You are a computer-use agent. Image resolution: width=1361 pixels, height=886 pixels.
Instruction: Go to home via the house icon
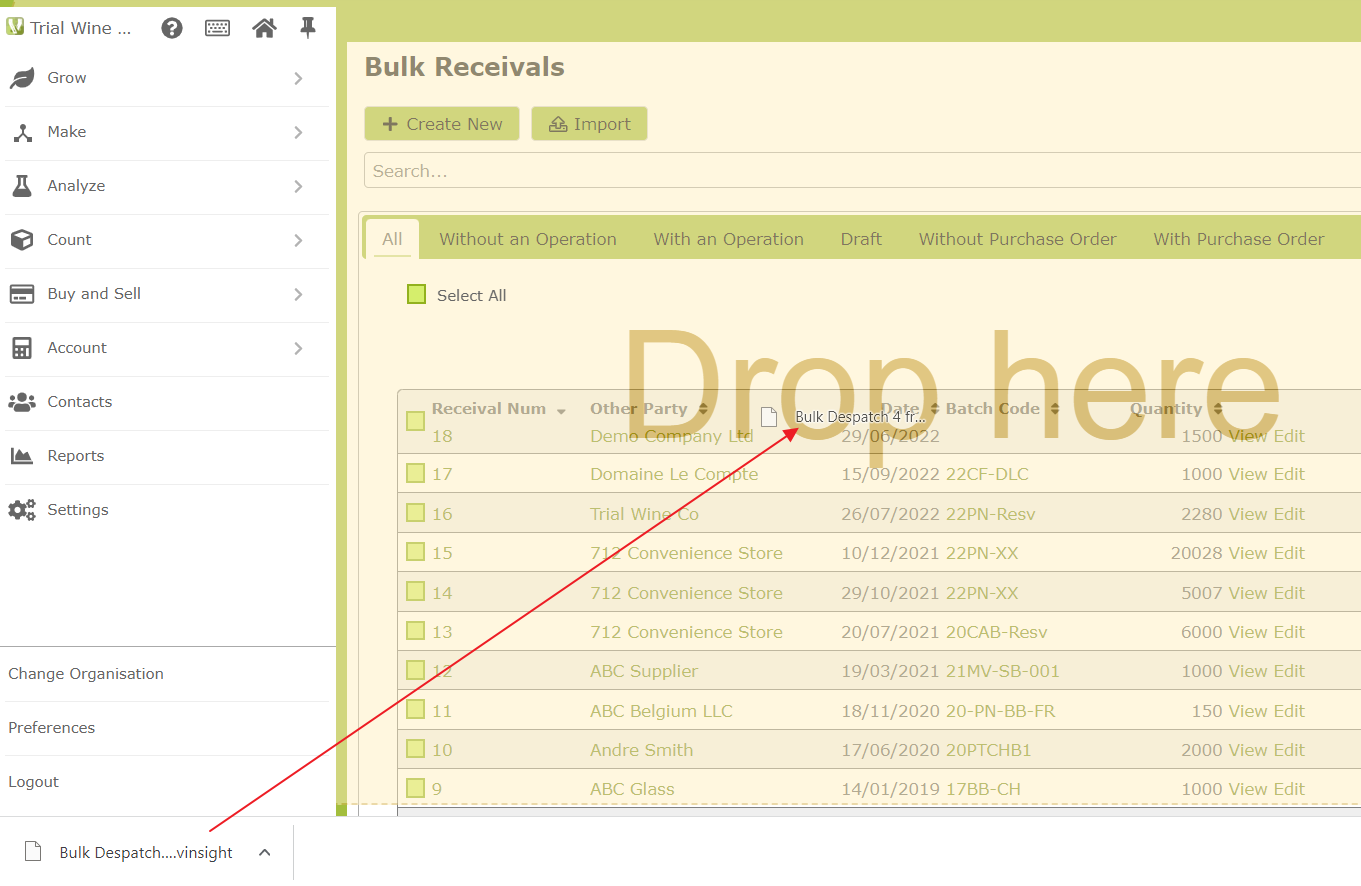click(x=263, y=28)
